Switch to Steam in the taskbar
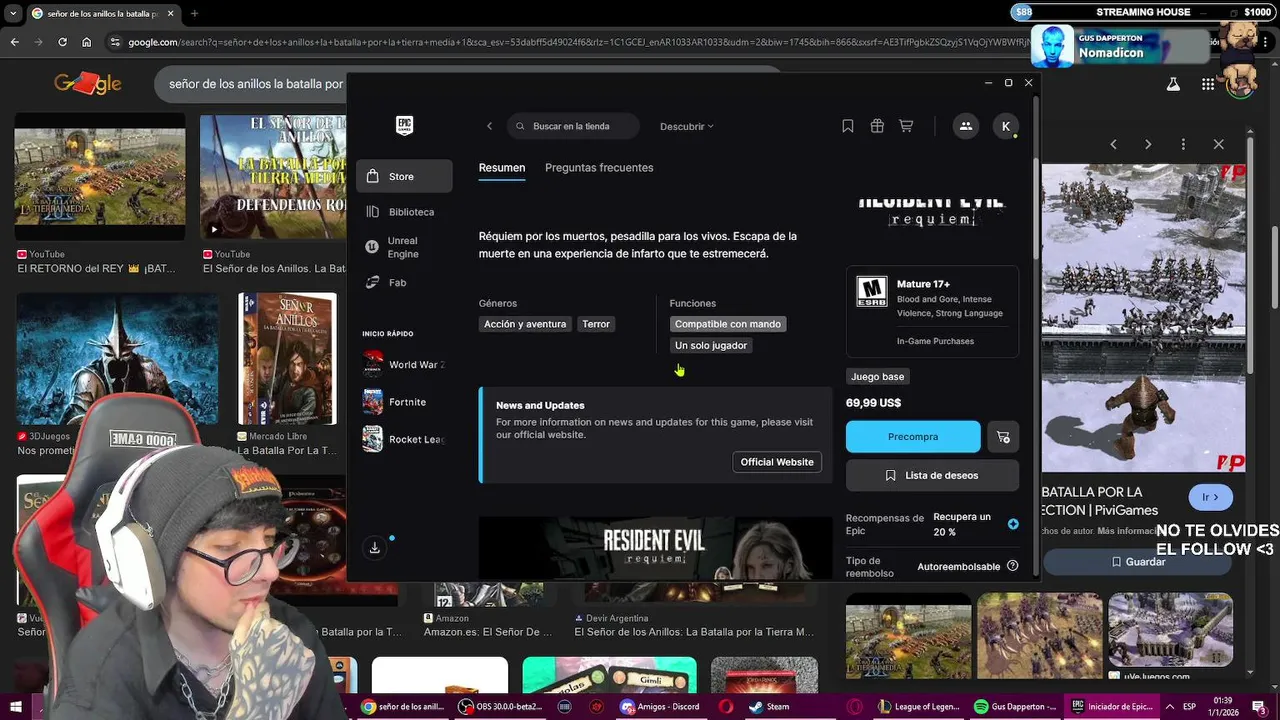The height and width of the screenshot is (720, 1280). tap(770, 707)
